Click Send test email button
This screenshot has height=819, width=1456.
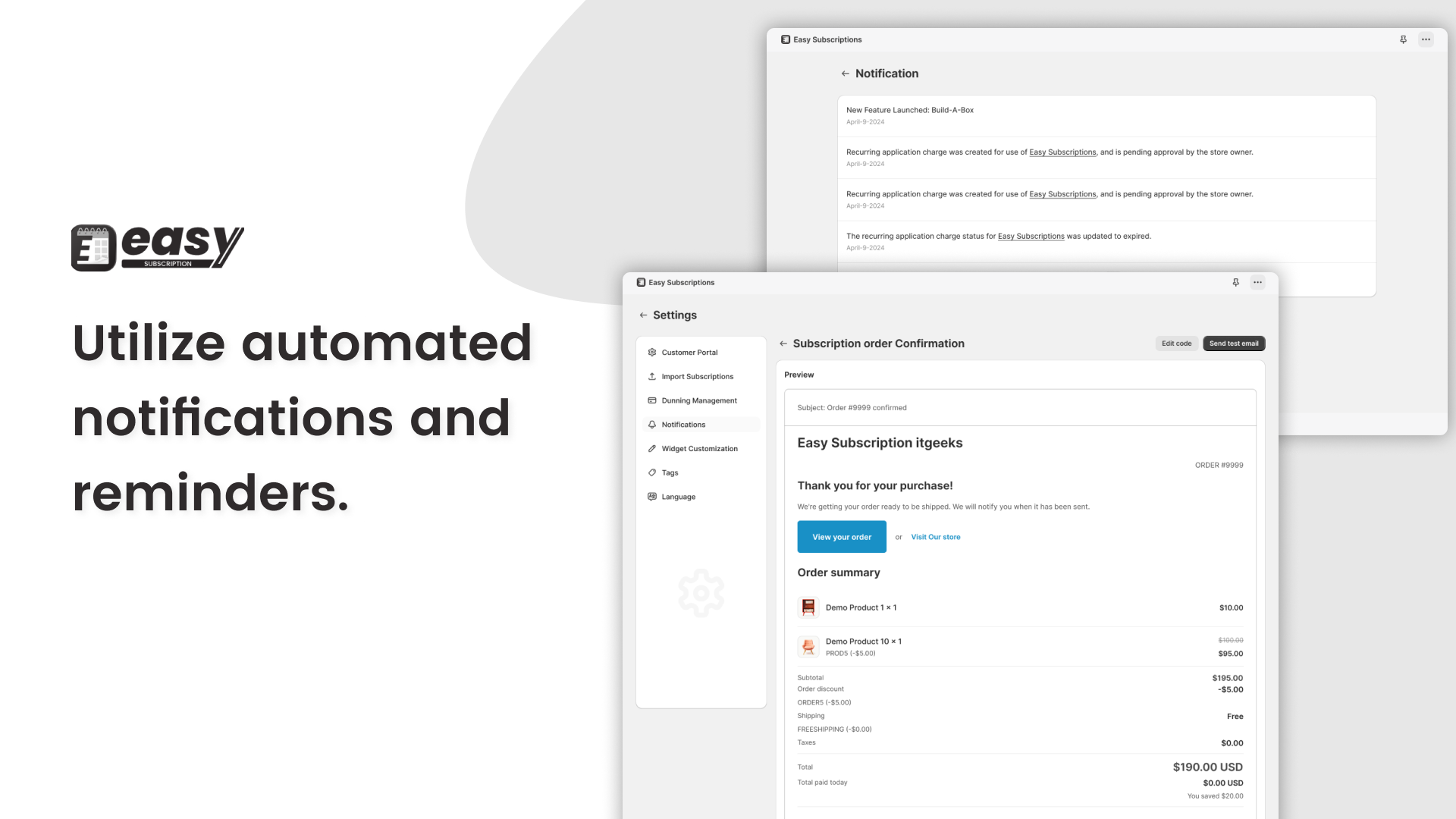(x=1234, y=343)
